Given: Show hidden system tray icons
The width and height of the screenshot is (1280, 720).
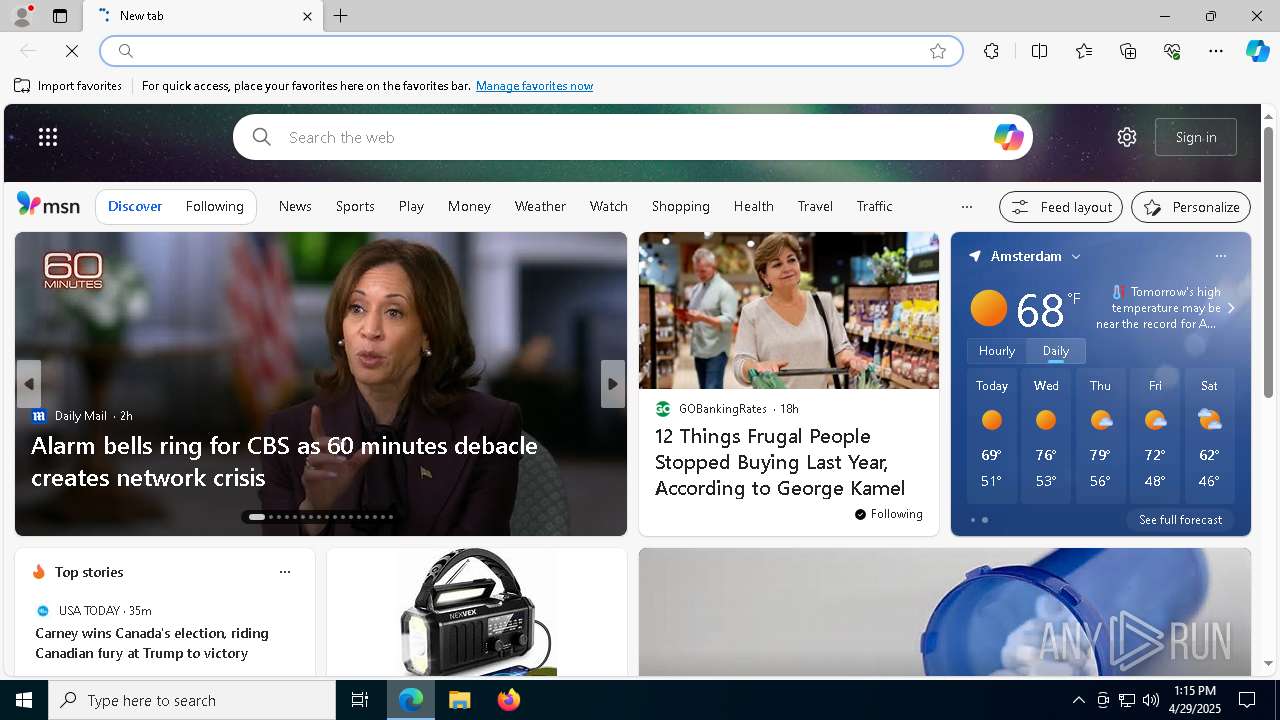Looking at the screenshot, I should 1078,700.
